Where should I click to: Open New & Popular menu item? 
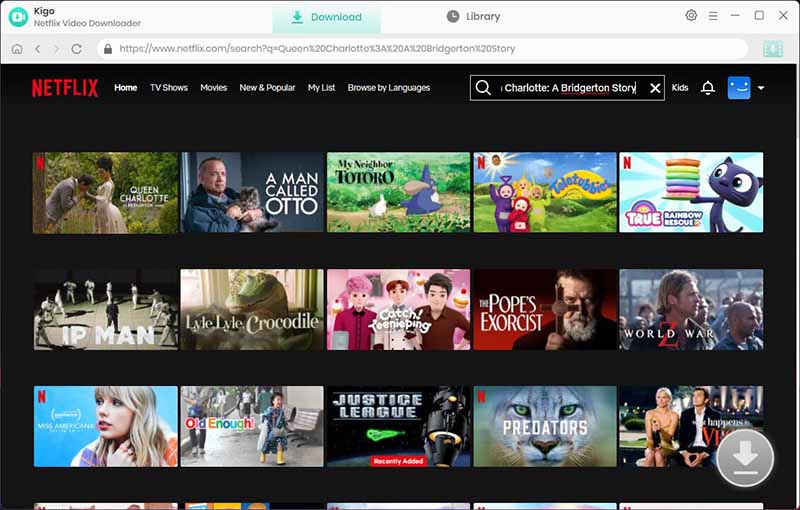tap(267, 88)
